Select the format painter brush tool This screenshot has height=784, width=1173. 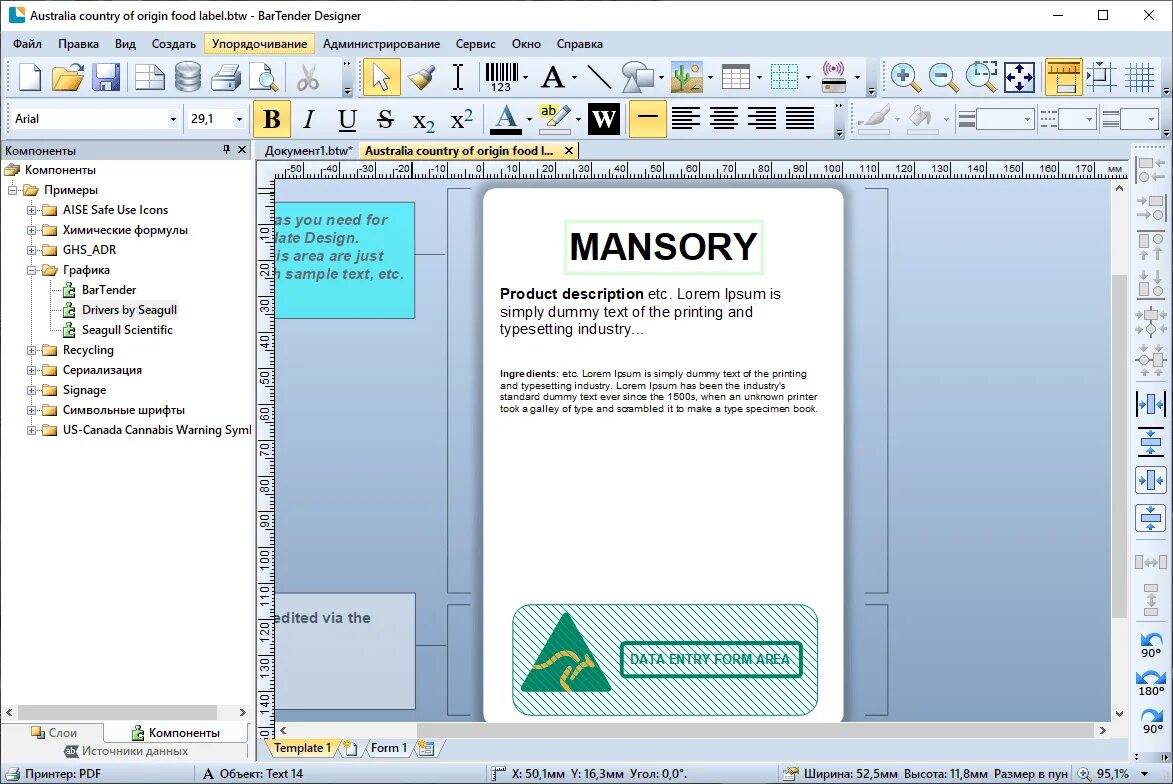tap(421, 77)
